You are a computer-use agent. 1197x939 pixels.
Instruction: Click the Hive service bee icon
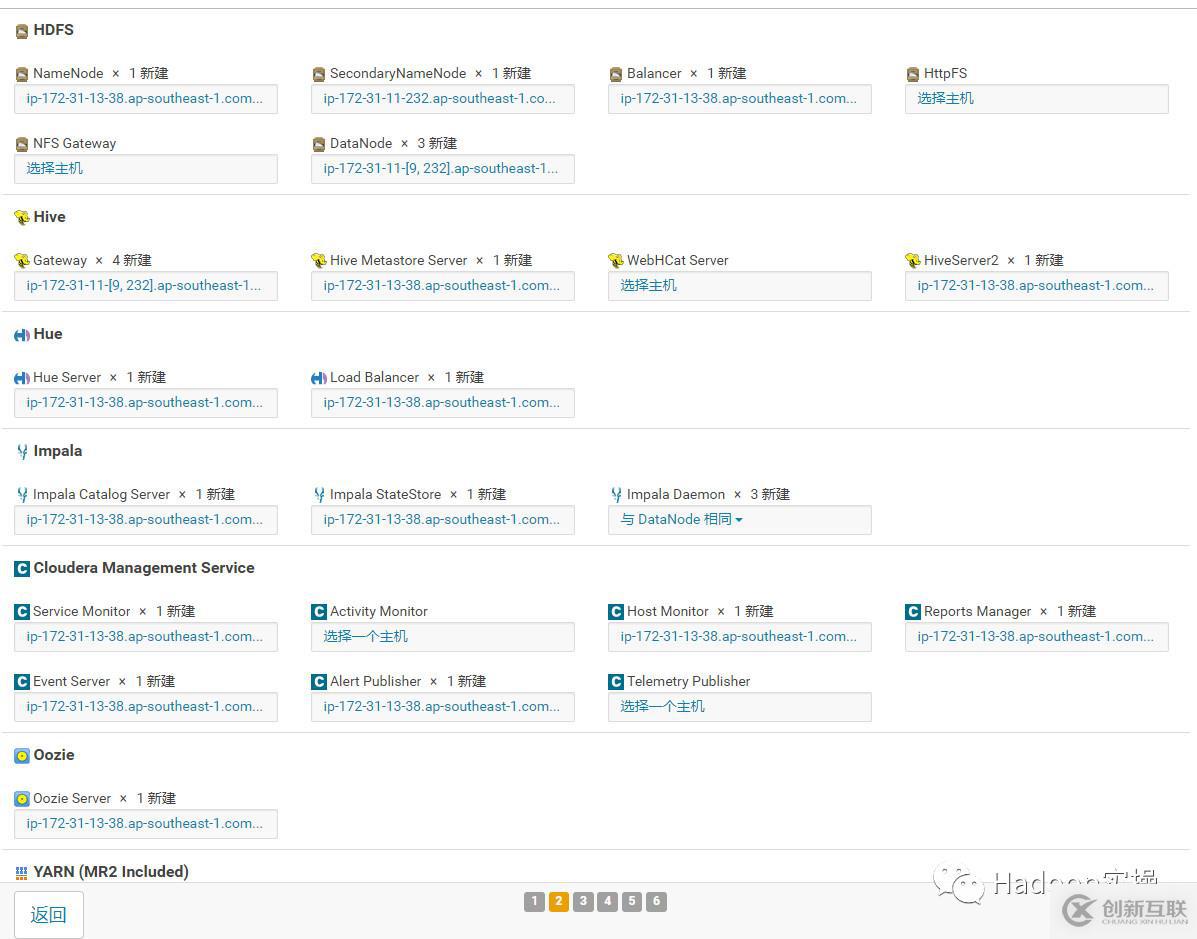[22, 218]
